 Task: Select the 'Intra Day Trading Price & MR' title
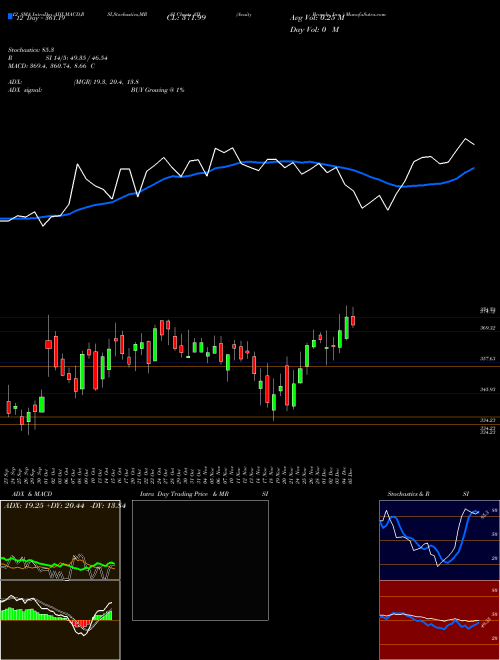tap(184, 494)
